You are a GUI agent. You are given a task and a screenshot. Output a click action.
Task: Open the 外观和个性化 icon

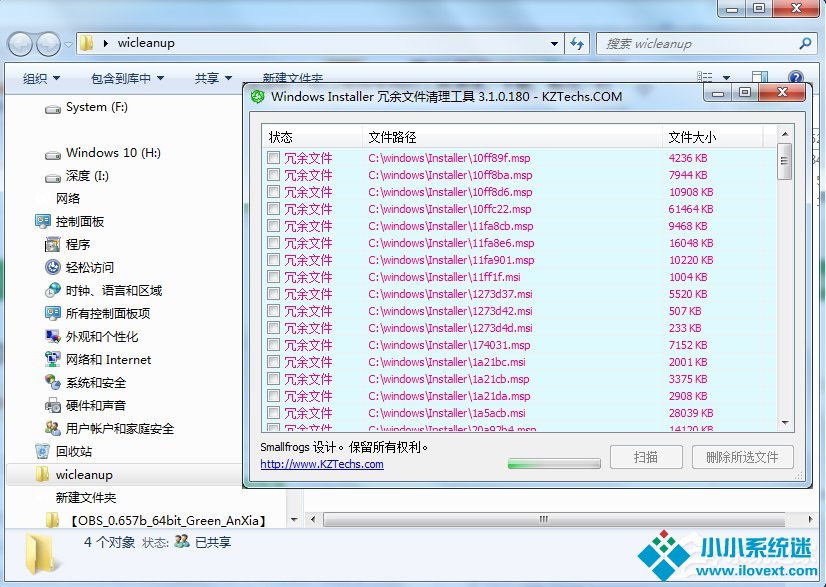click(53, 336)
